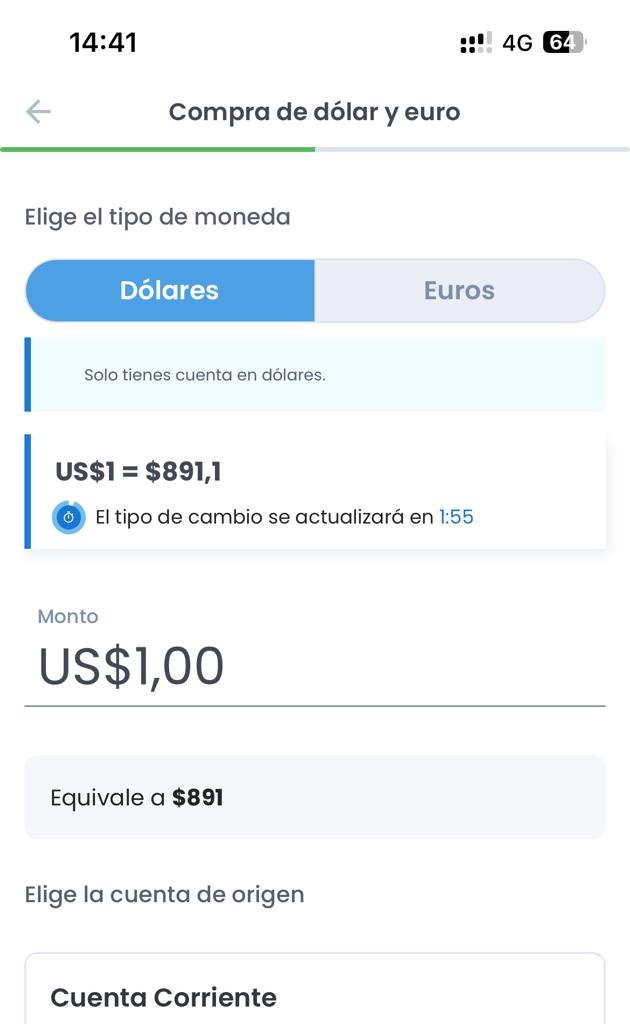Viewport: 630px width, 1024px height.
Task: Click the small Monto field label
Action: (x=68, y=616)
